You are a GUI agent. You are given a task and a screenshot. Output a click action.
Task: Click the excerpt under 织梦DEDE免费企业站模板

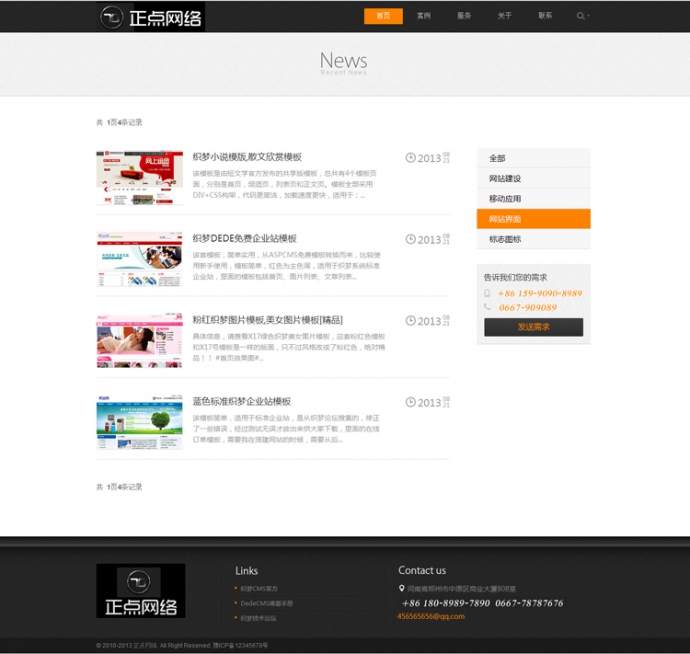coord(286,266)
